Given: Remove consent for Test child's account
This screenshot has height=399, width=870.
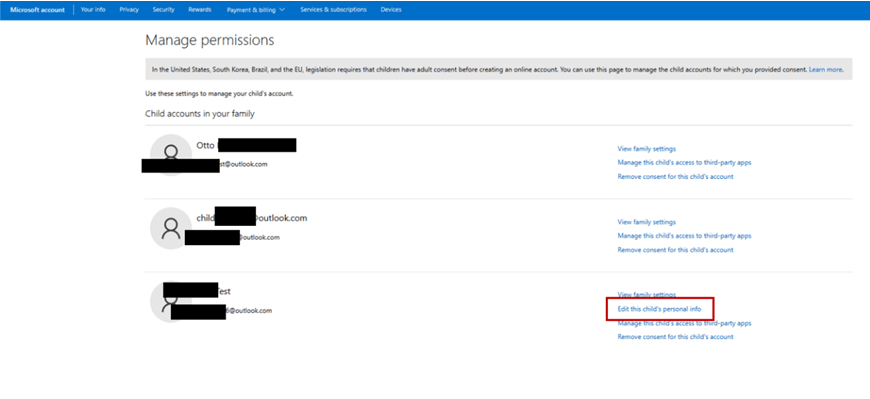Looking at the screenshot, I should (675, 337).
